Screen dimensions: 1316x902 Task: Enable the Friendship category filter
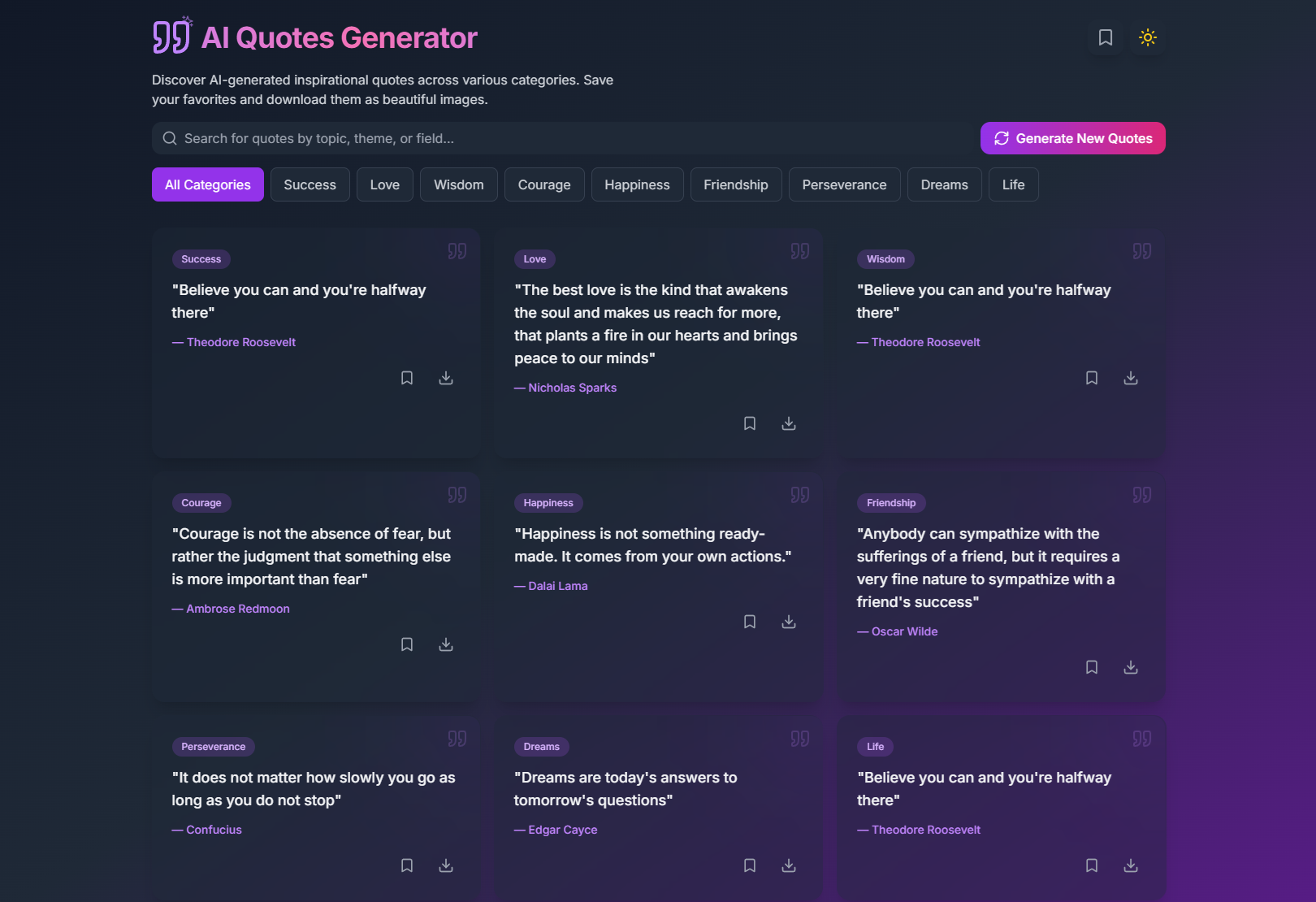[735, 184]
